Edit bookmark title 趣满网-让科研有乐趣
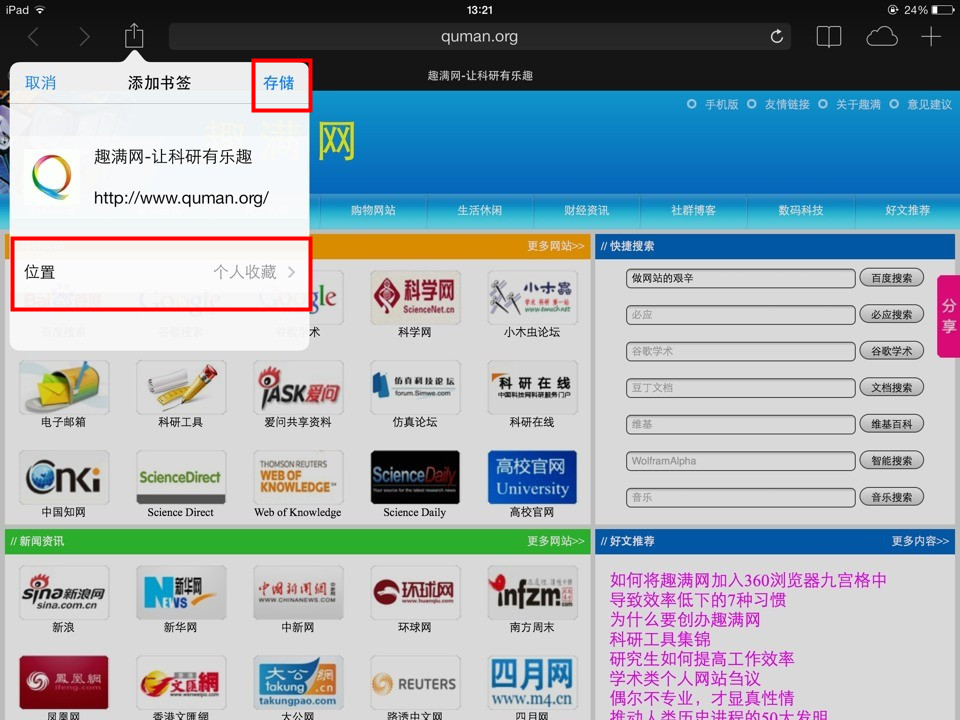This screenshot has height=720, width=960. [x=173, y=157]
